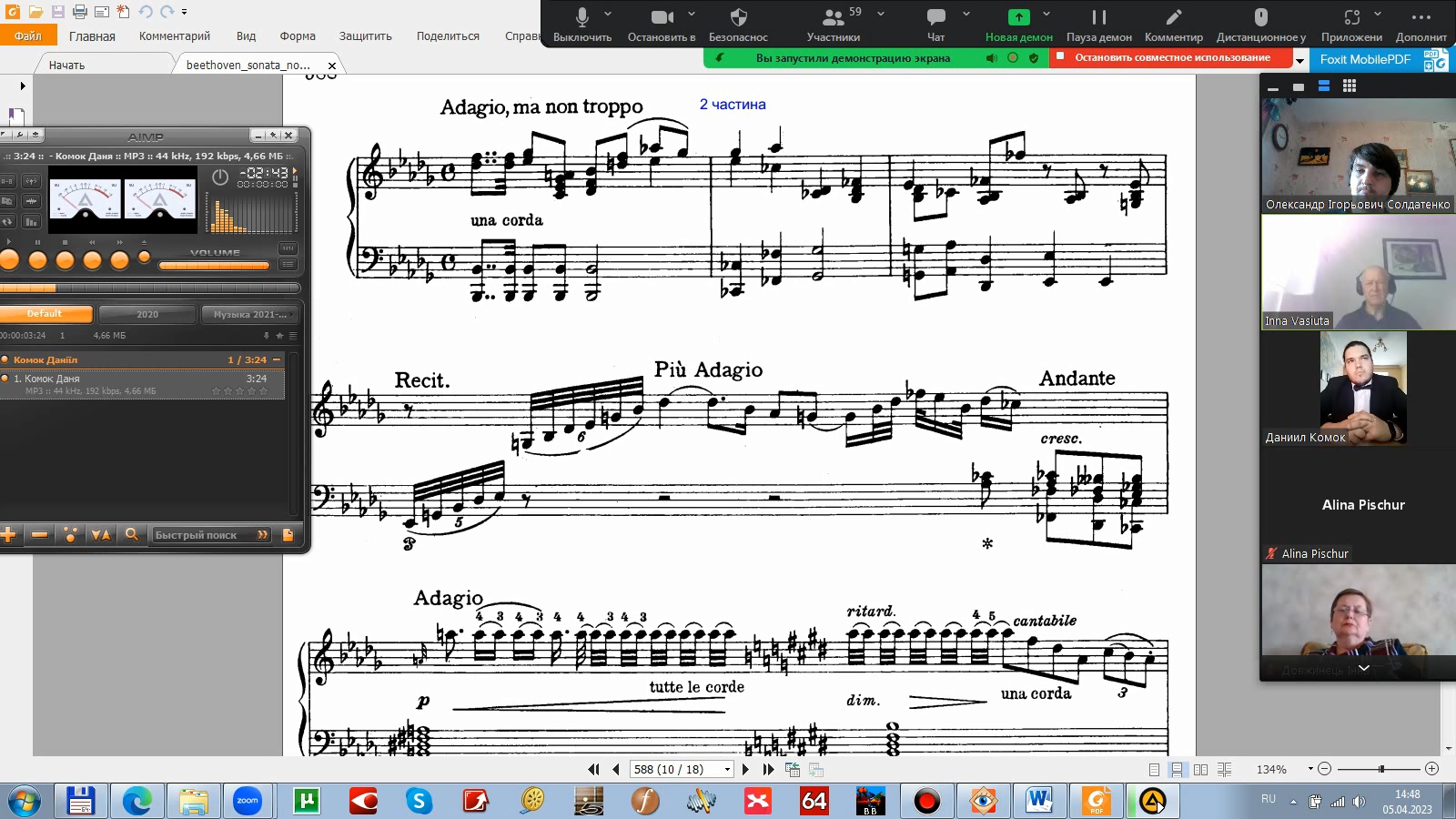
Task: Click Новая демонстрация green share button
Action: (1018, 25)
